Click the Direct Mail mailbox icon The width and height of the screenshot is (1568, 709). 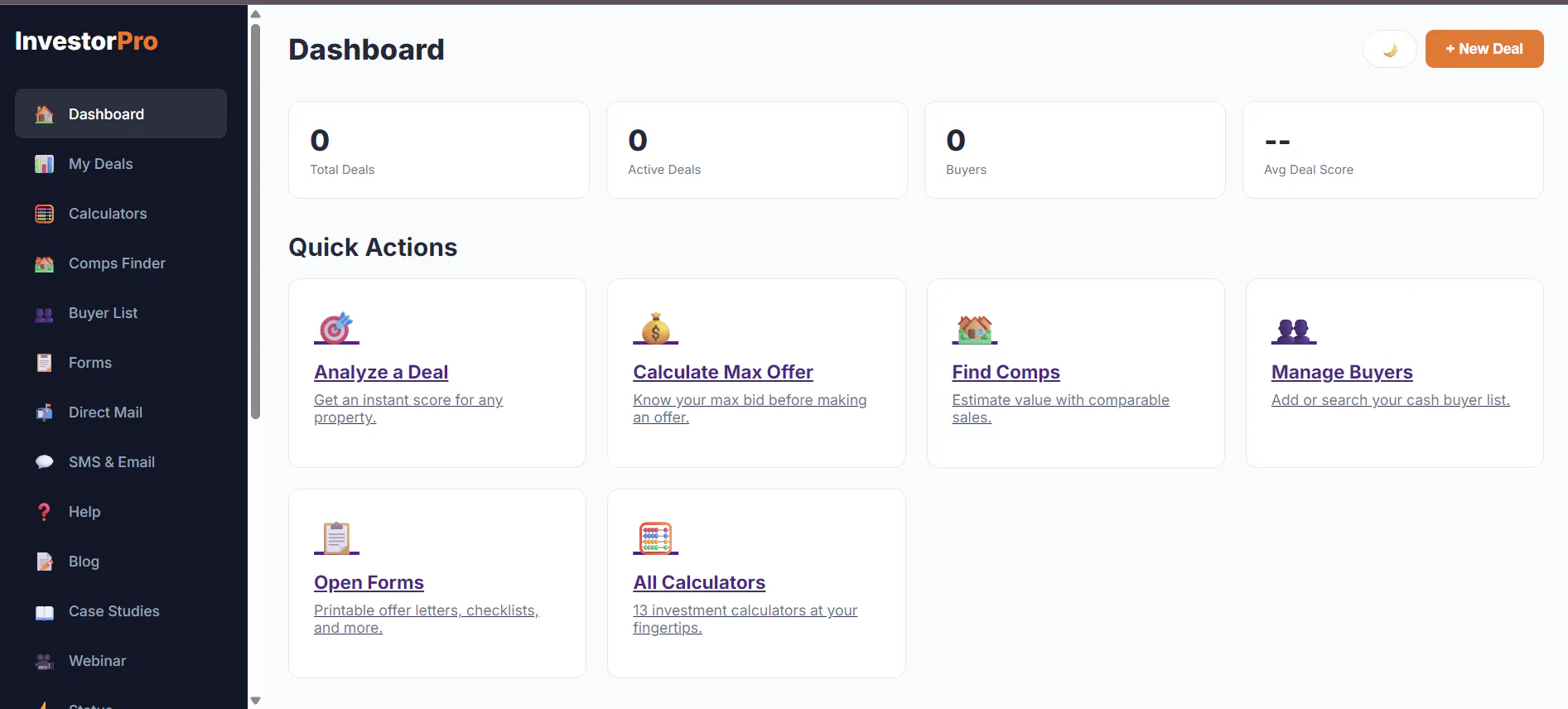coord(45,412)
